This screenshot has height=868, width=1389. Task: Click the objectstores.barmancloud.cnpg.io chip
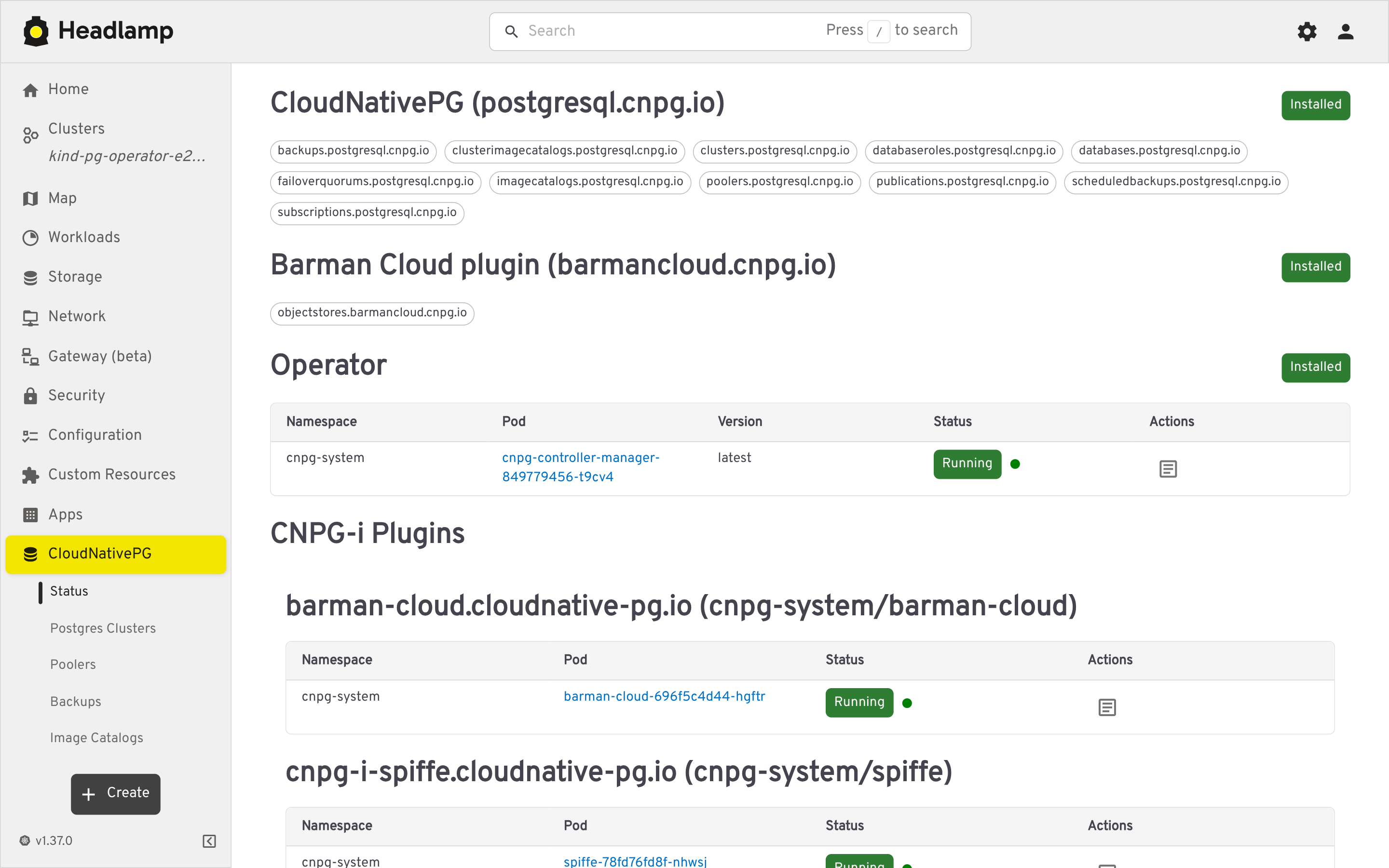click(x=372, y=313)
